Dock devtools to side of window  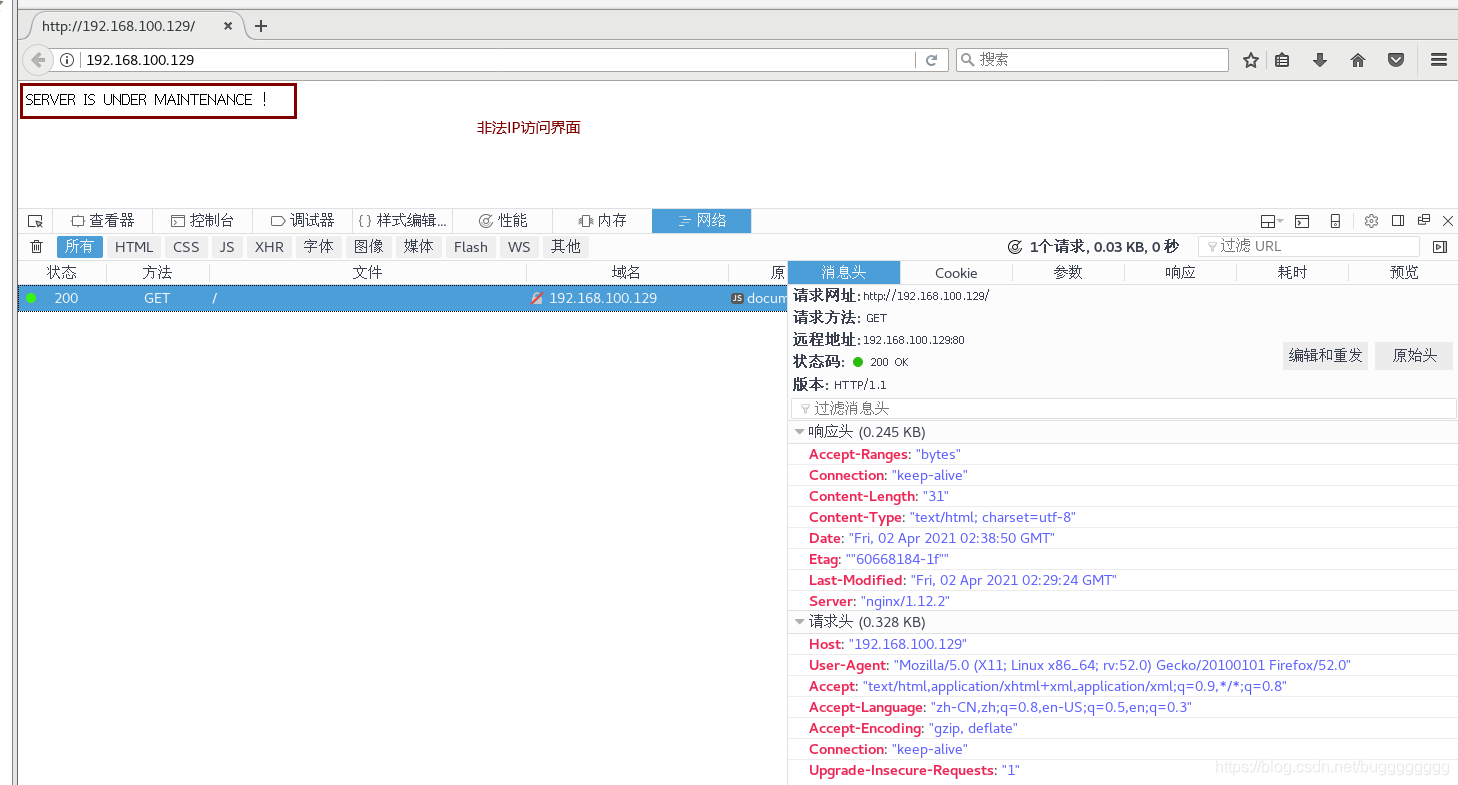click(x=1398, y=221)
